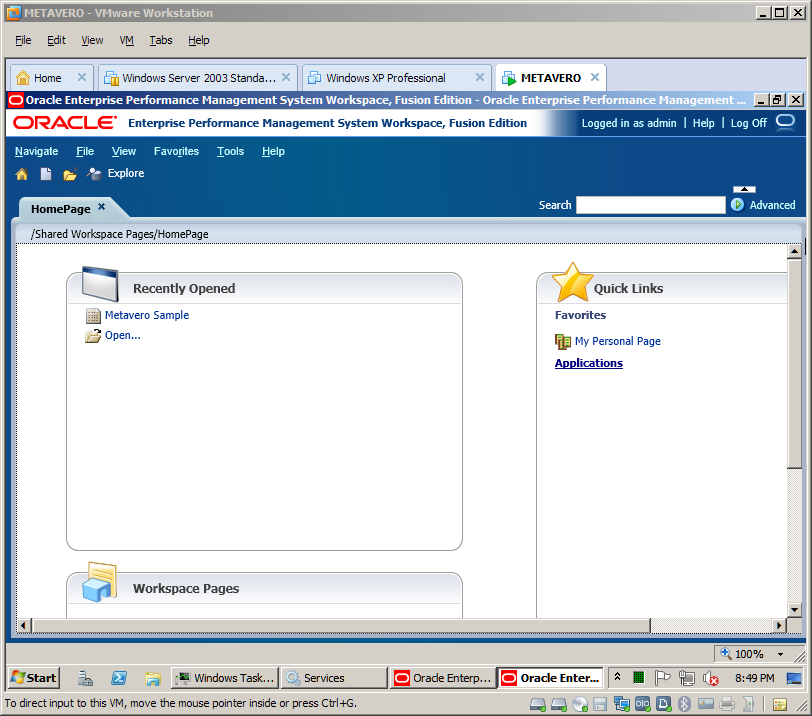Open the Tools menu
Image resolution: width=812 pixels, height=716 pixels.
click(x=230, y=151)
